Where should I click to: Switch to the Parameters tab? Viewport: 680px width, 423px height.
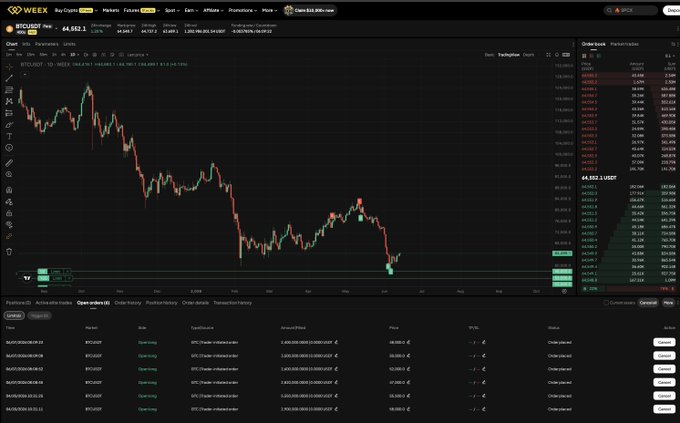point(46,44)
